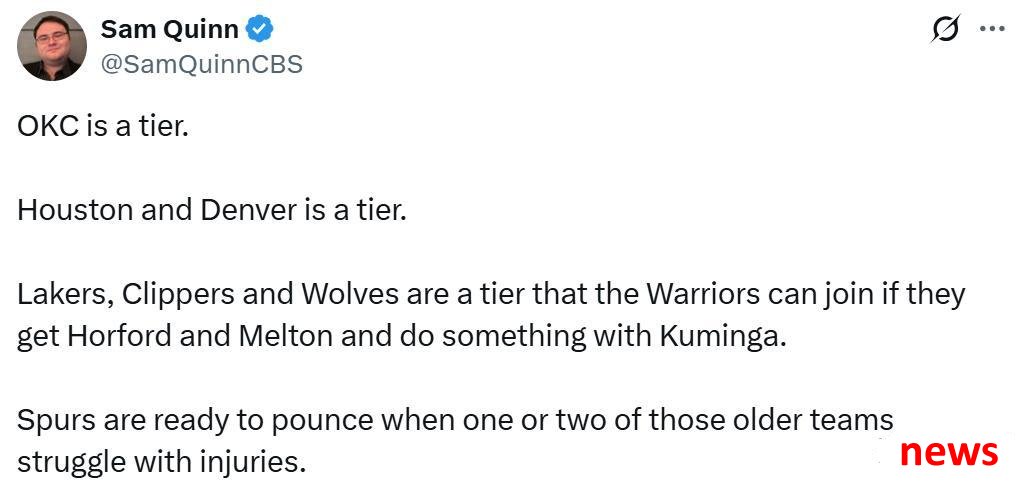
Task: Click the Sam Quinn display name
Action: point(170,30)
